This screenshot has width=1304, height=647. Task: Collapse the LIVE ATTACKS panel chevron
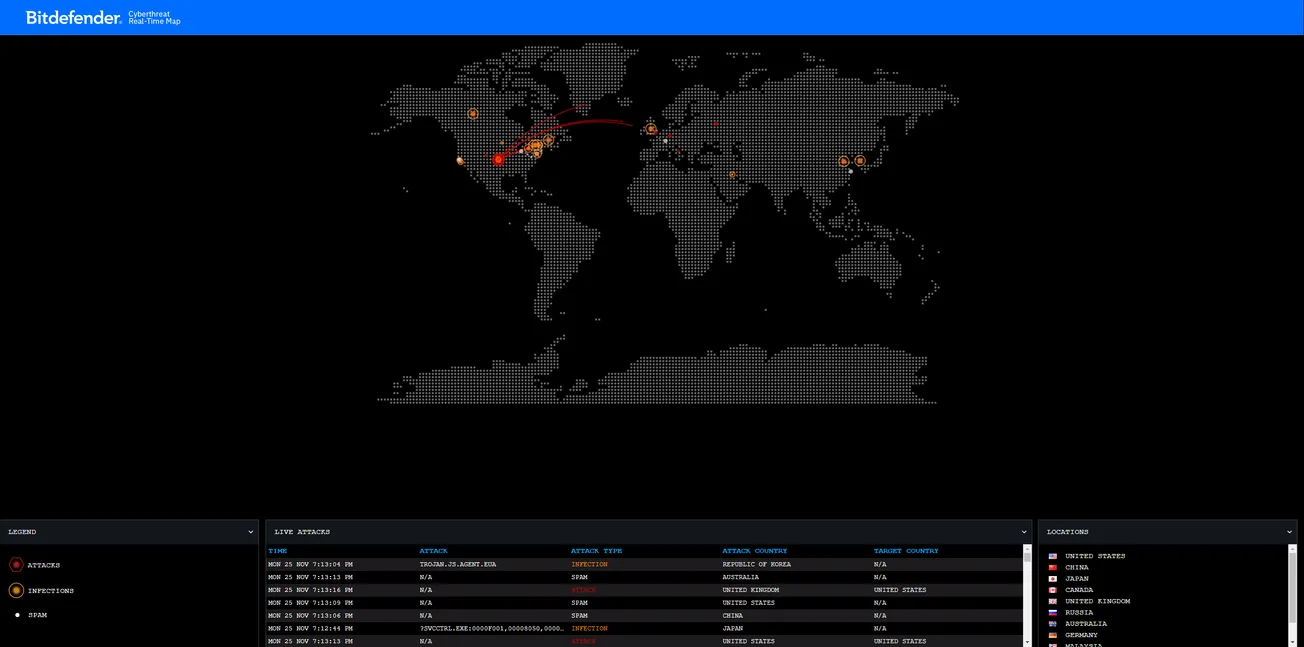click(1023, 531)
